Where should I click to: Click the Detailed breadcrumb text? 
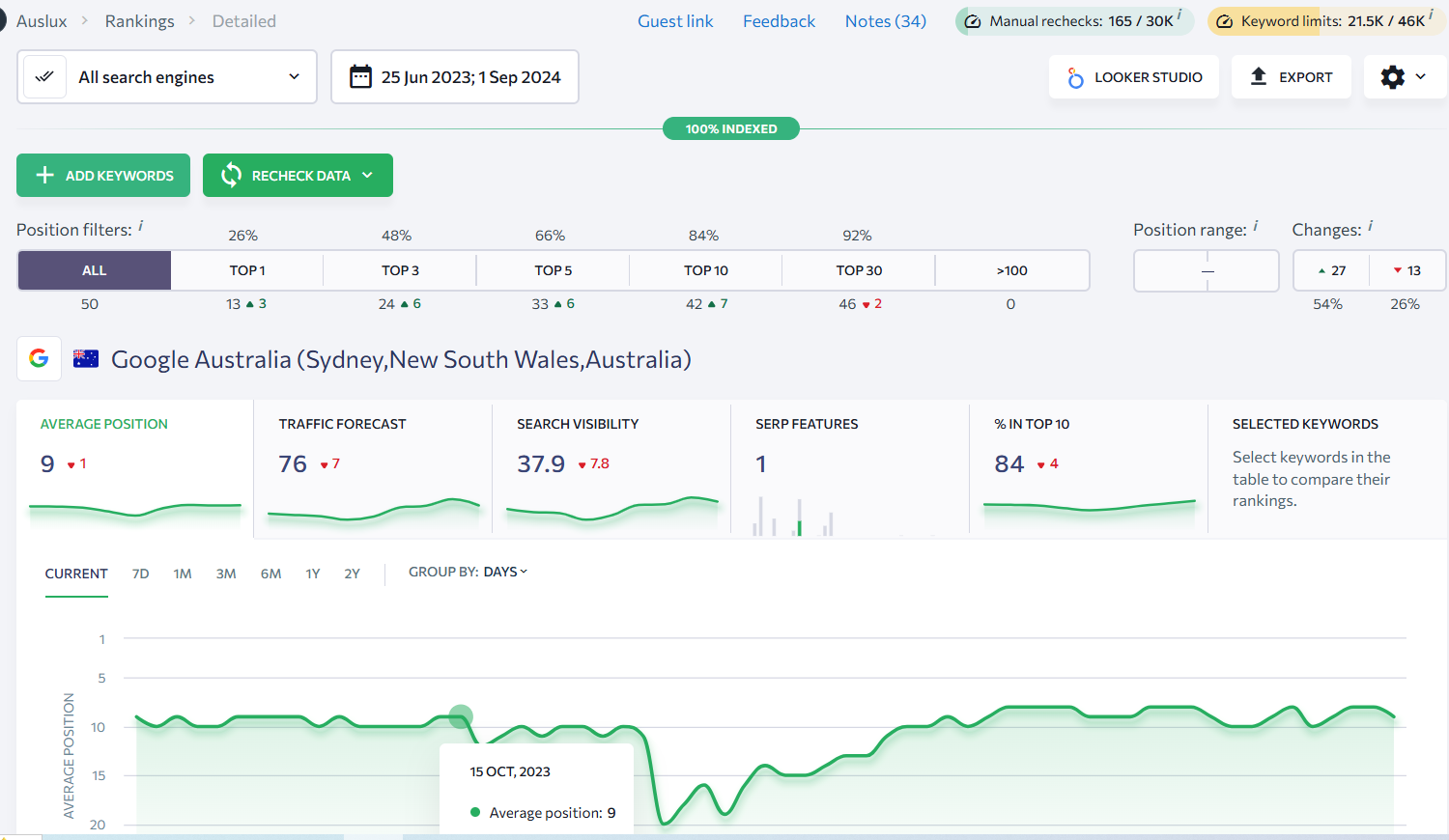click(244, 21)
